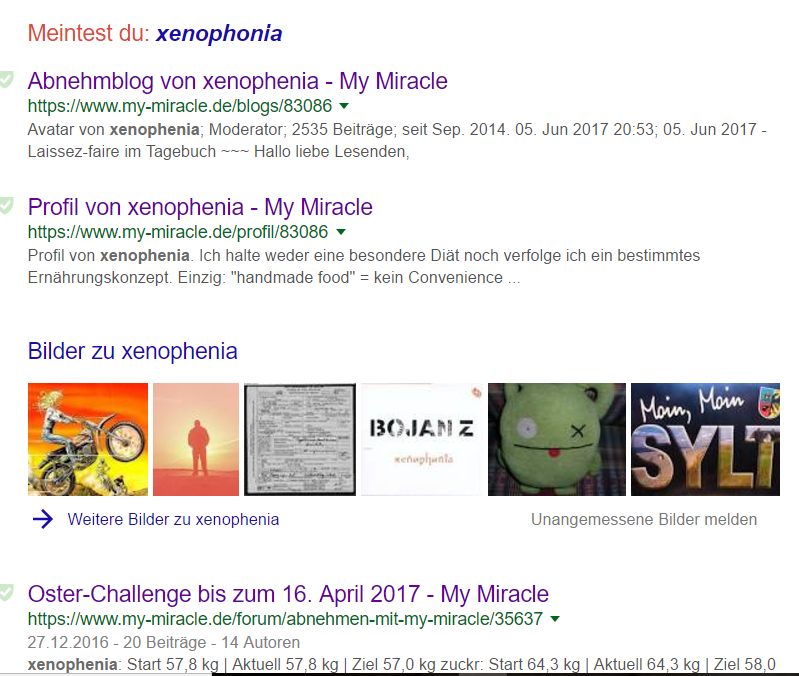Expand the dropdown arrow after profil/83086 URL
Viewport: 799px width, 676px height.
(x=341, y=232)
